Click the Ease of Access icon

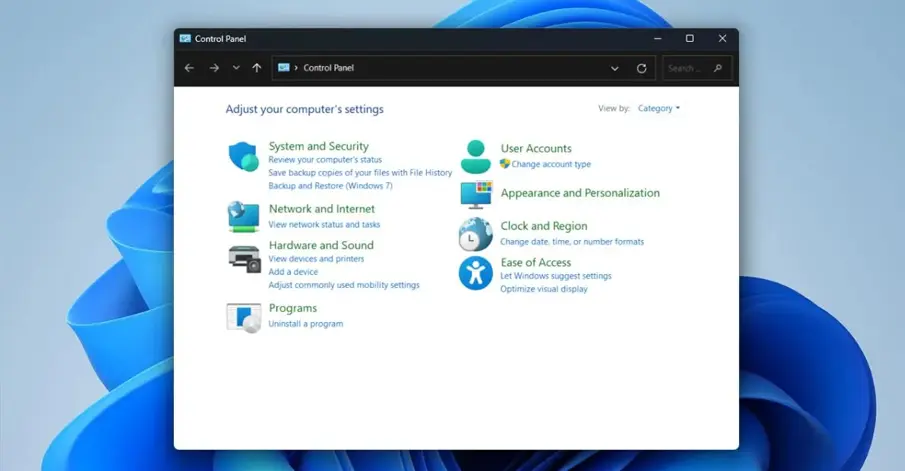point(476,273)
